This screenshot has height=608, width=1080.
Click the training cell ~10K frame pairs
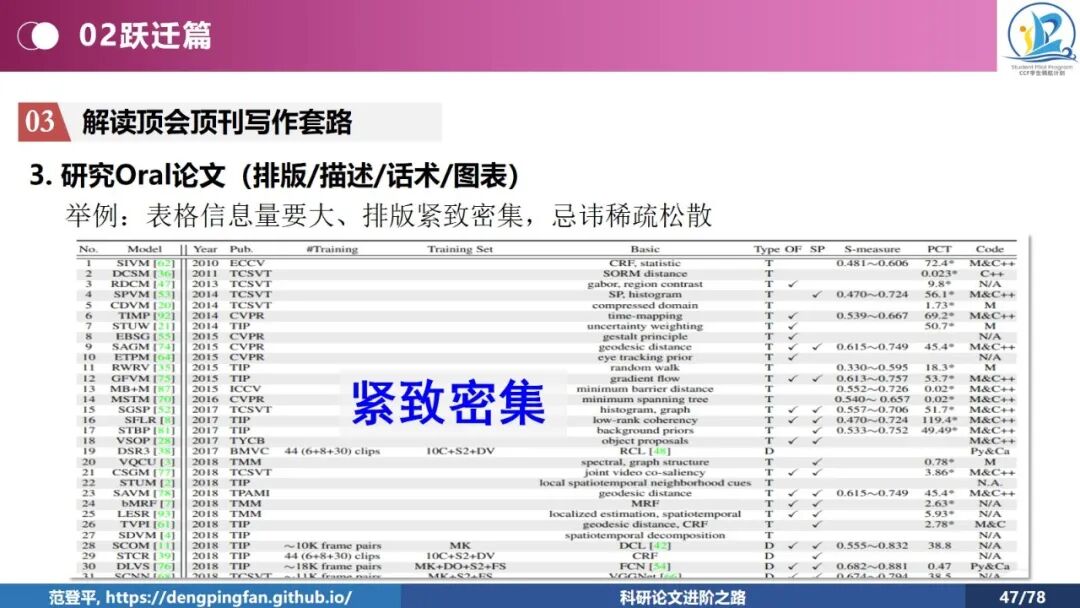(332, 545)
